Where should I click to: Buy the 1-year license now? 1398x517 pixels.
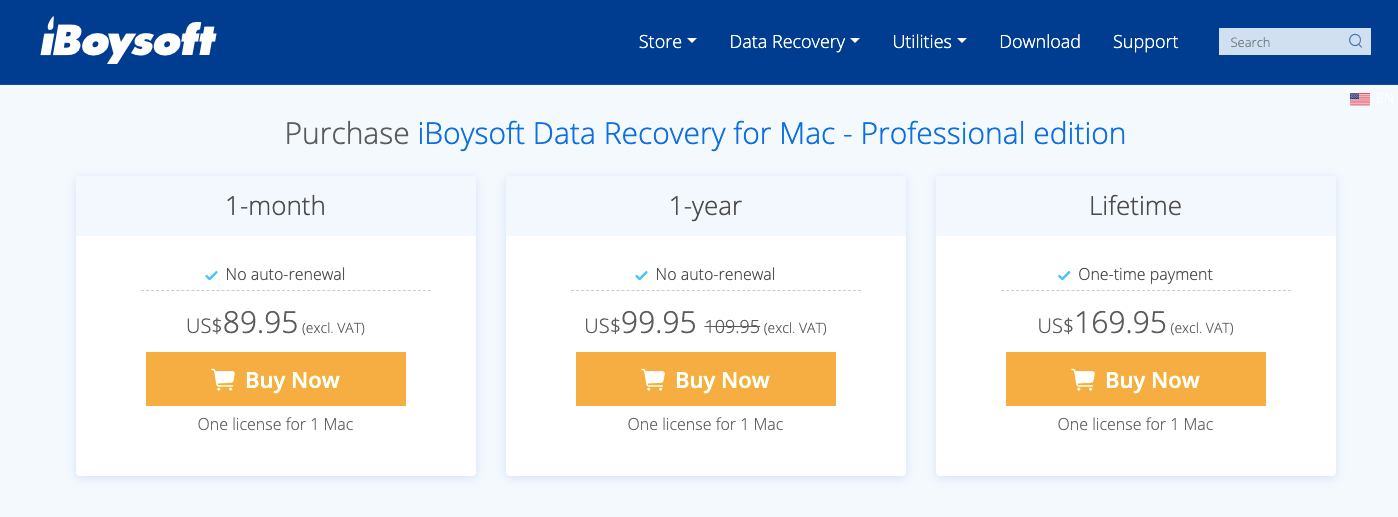pyautogui.click(x=706, y=379)
